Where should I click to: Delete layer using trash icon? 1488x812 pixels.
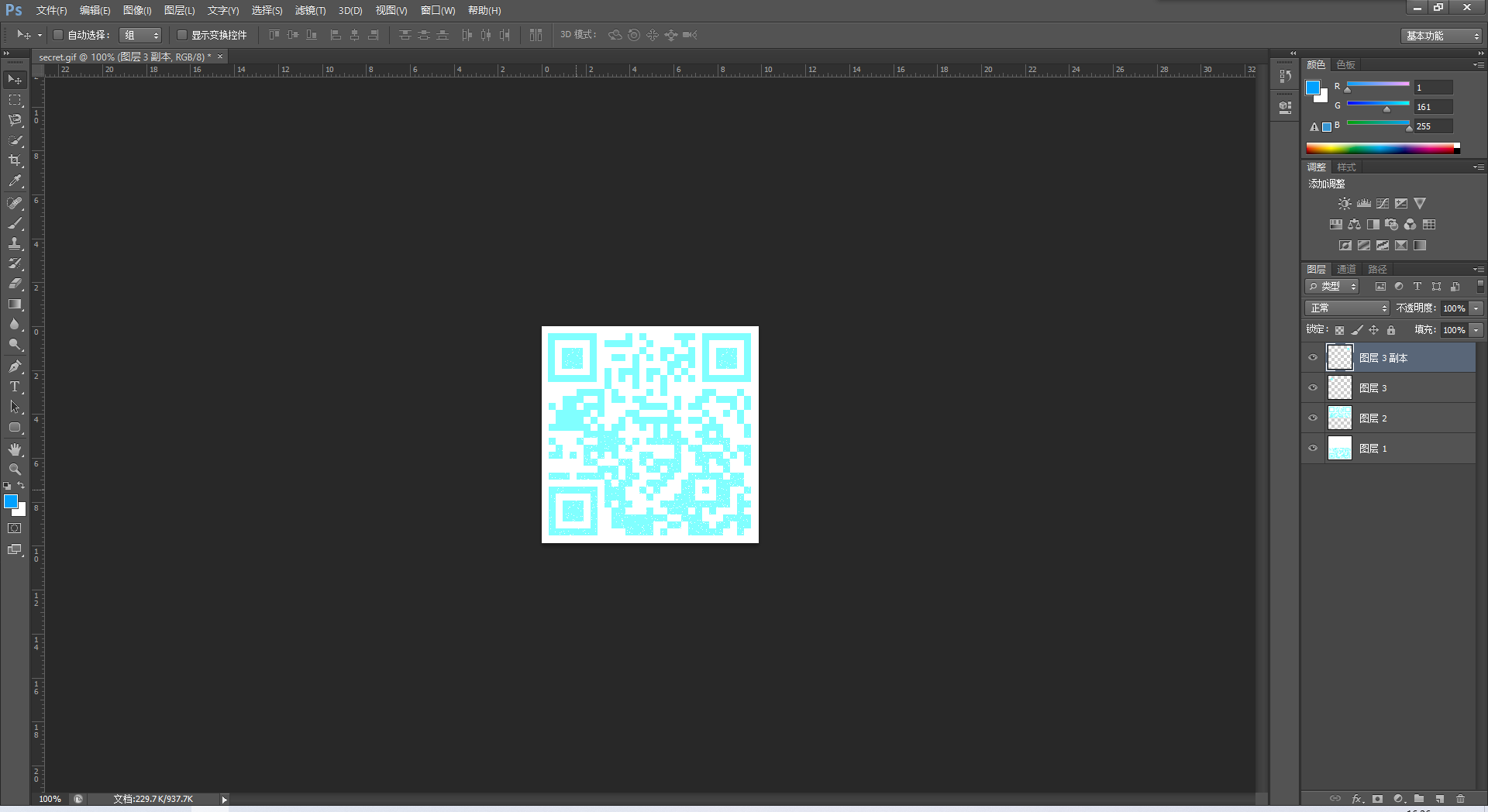tap(1460, 799)
